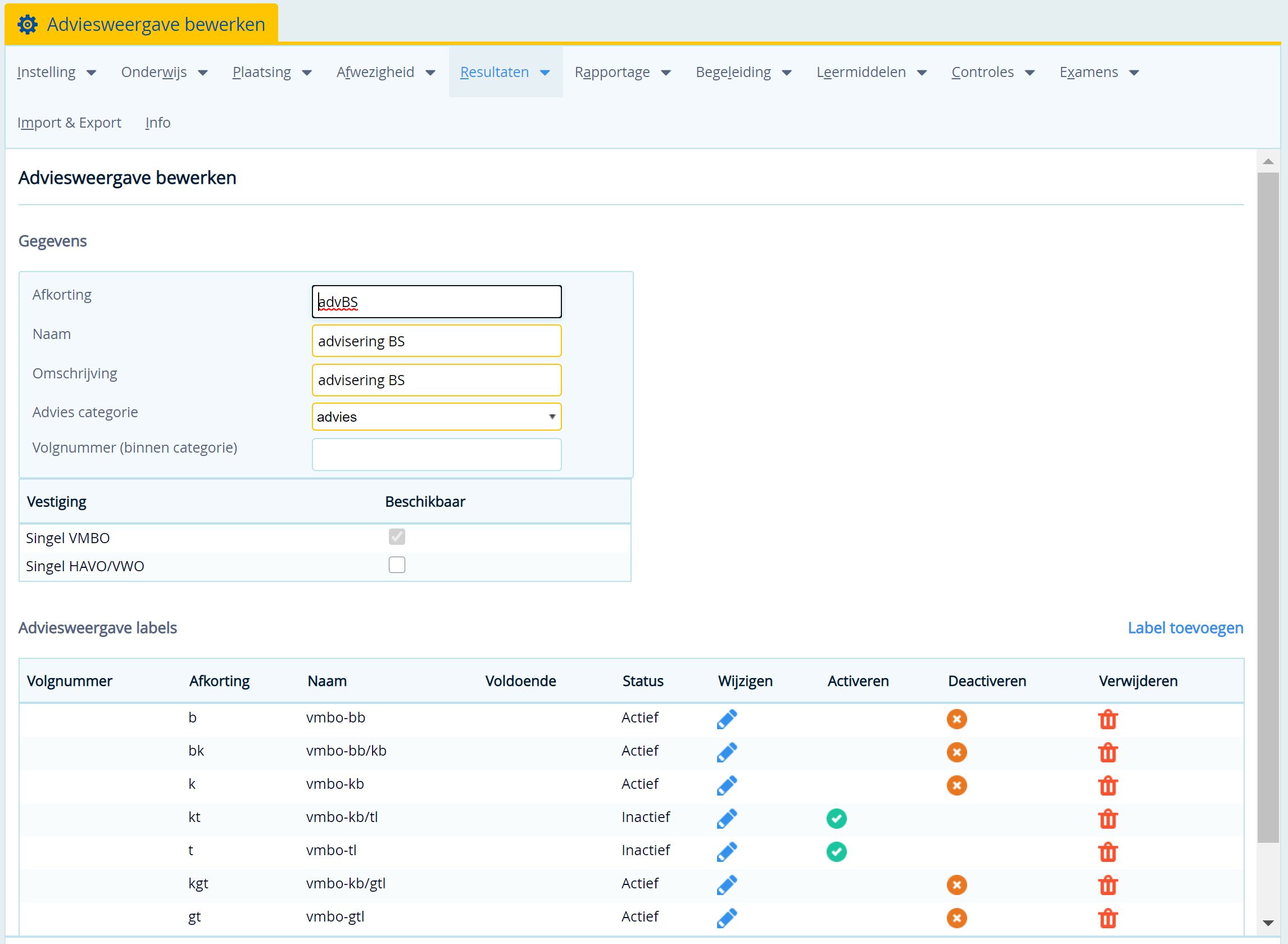1288x944 pixels.
Task: Delete the vmbo-kb/tl label via trash icon
Action: point(1108,819)
